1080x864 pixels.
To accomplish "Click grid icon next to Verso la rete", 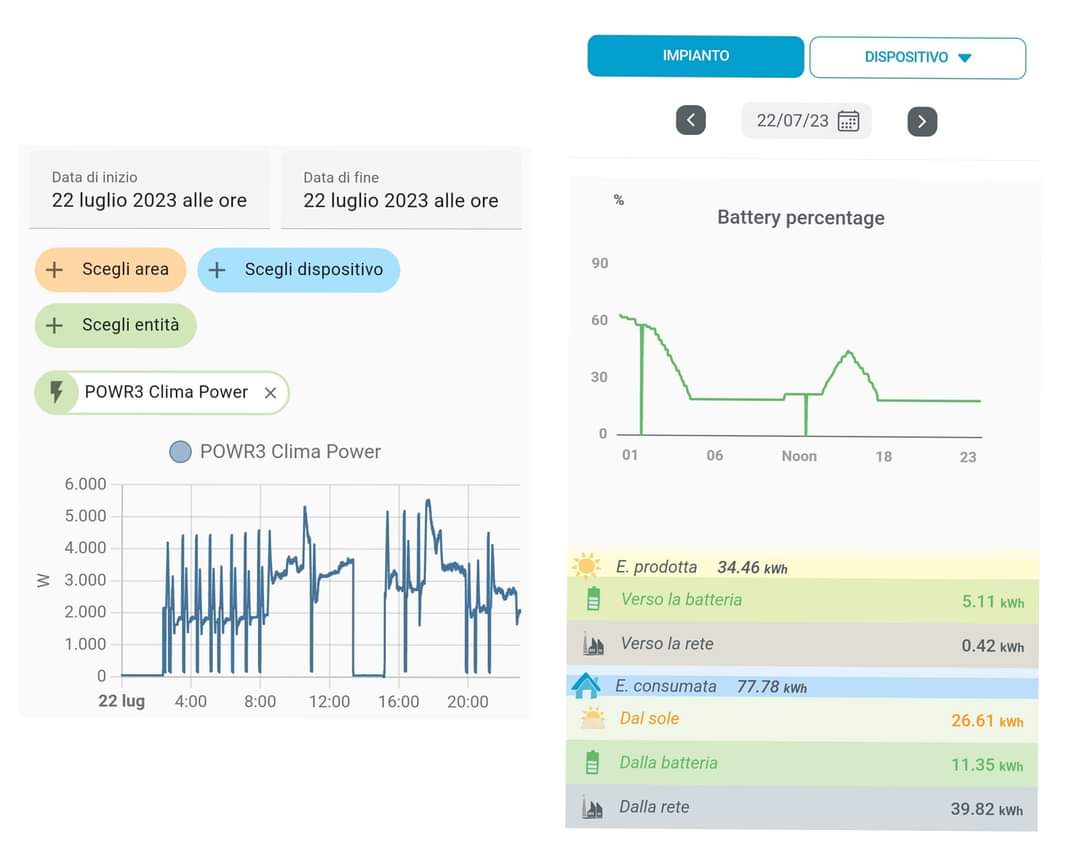I will (x=593, y=644).
